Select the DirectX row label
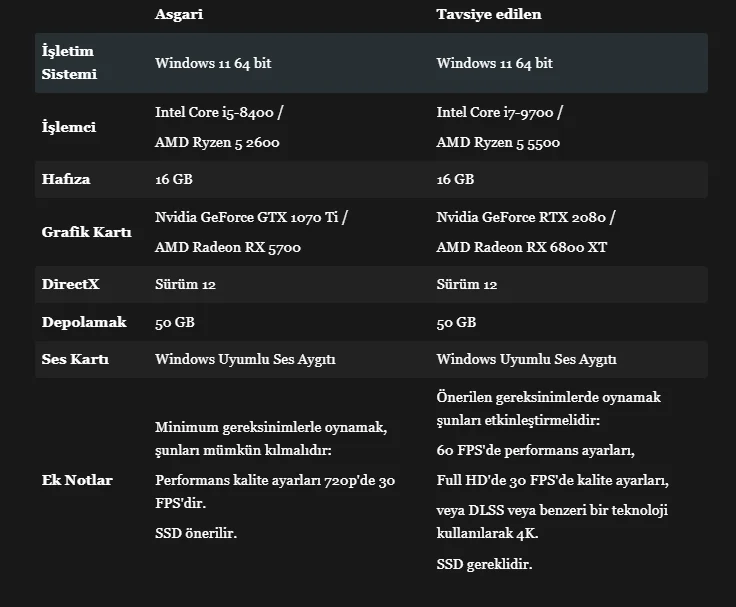 click(70, 284)
